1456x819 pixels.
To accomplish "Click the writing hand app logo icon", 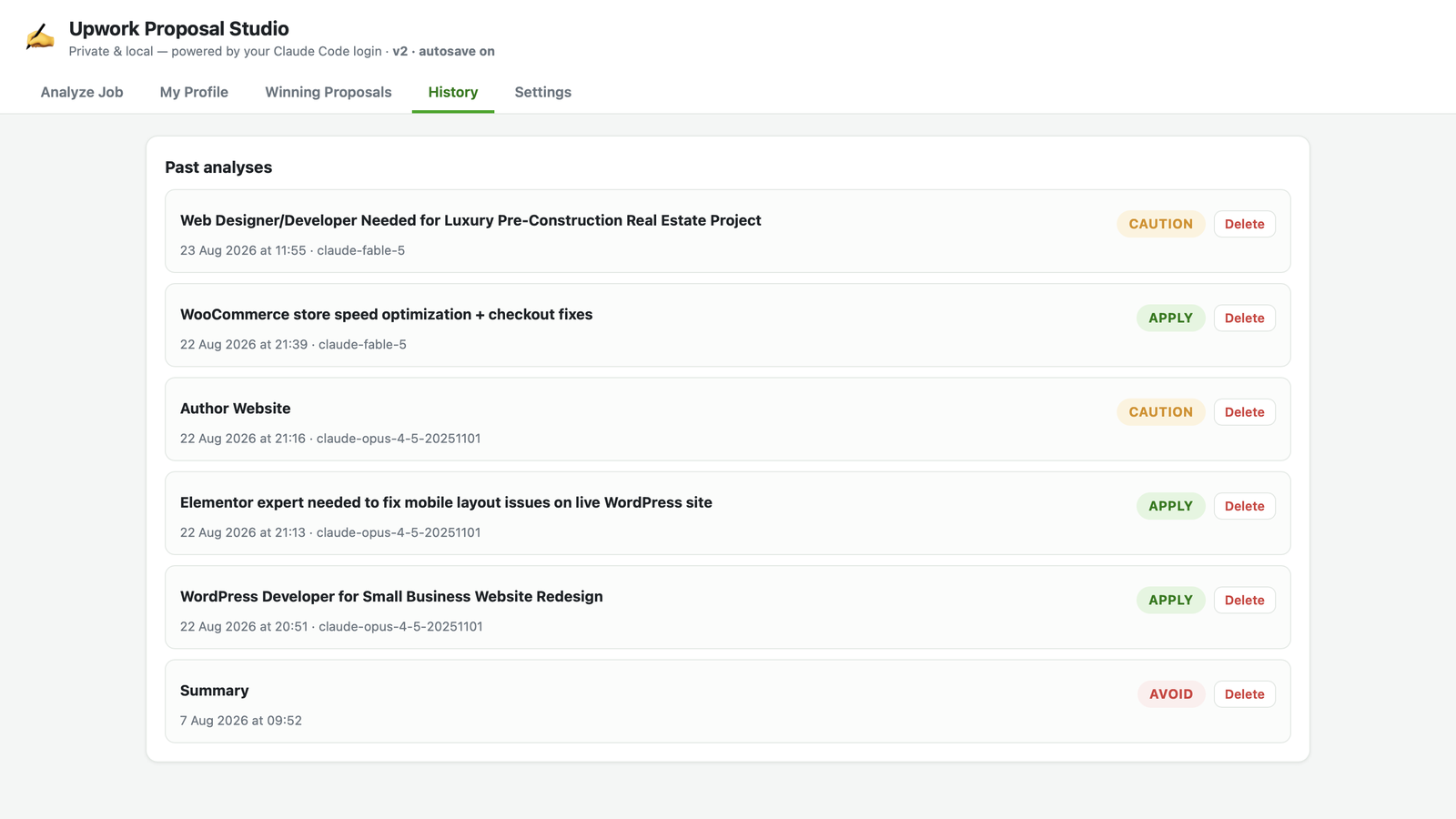I will pos(40,37).
